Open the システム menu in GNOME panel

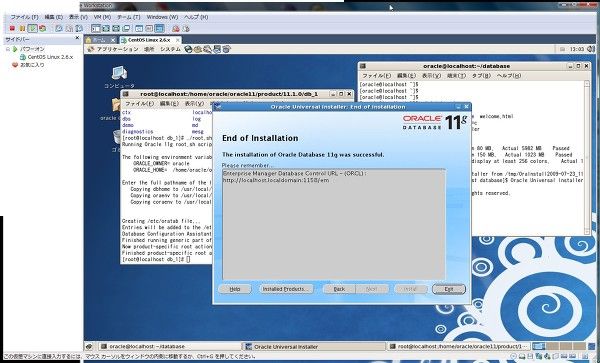(x=170, y=49)
